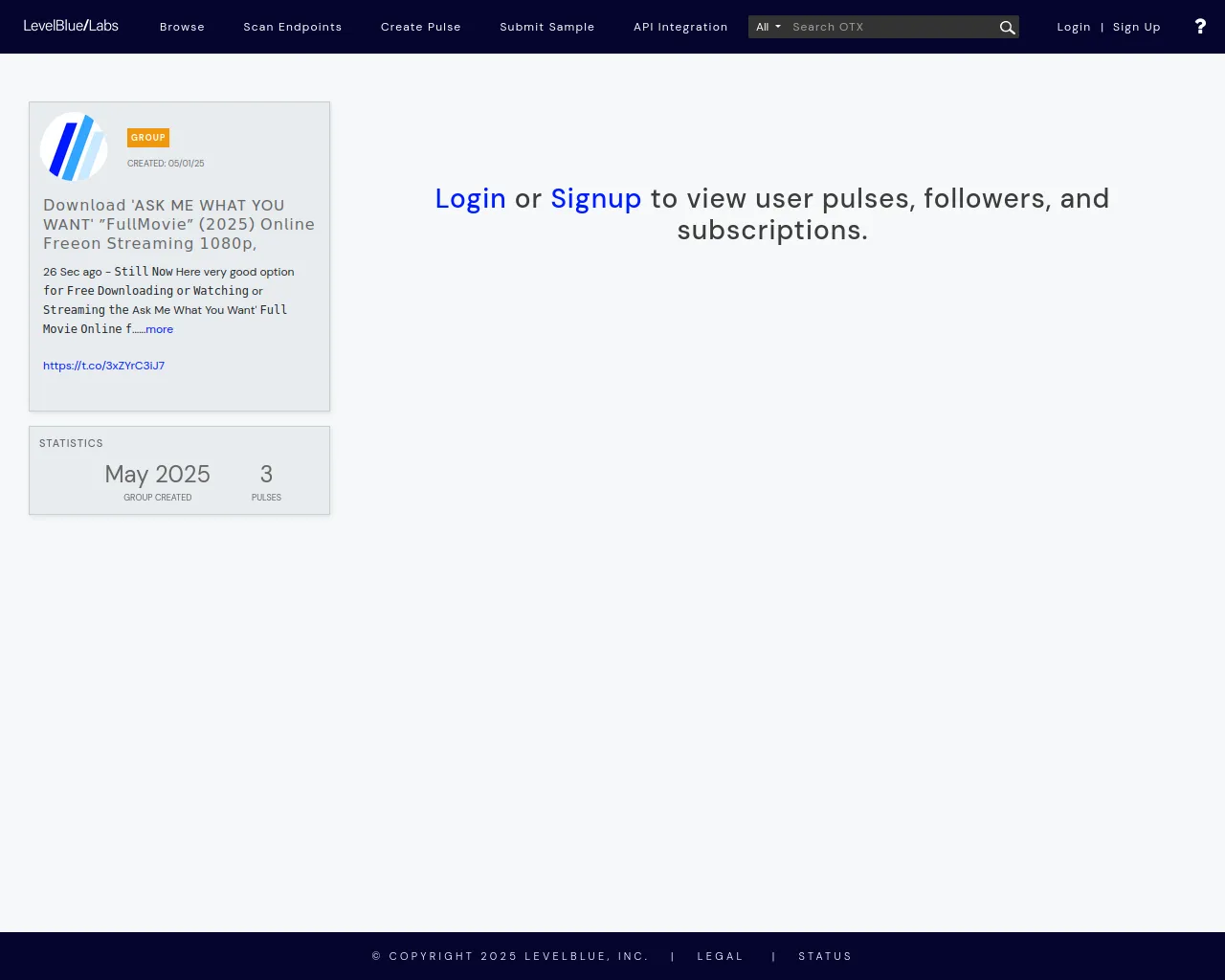
Task: Click the search magnifier icon
Action: [1007, 28]
